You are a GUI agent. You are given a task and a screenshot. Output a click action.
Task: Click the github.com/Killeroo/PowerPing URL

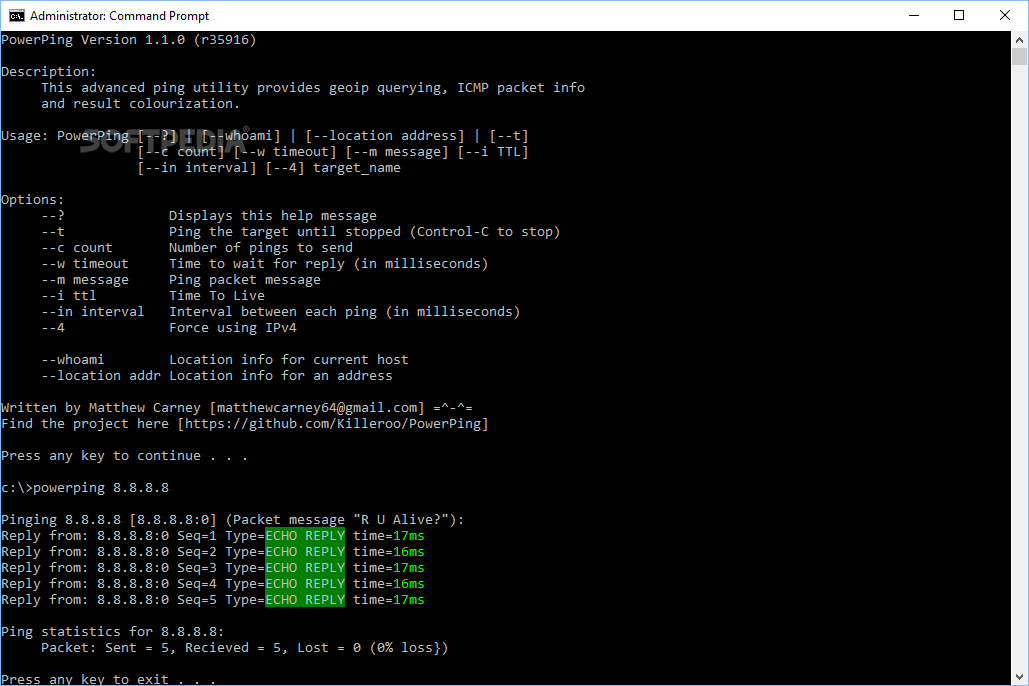[x=333, y=424]
